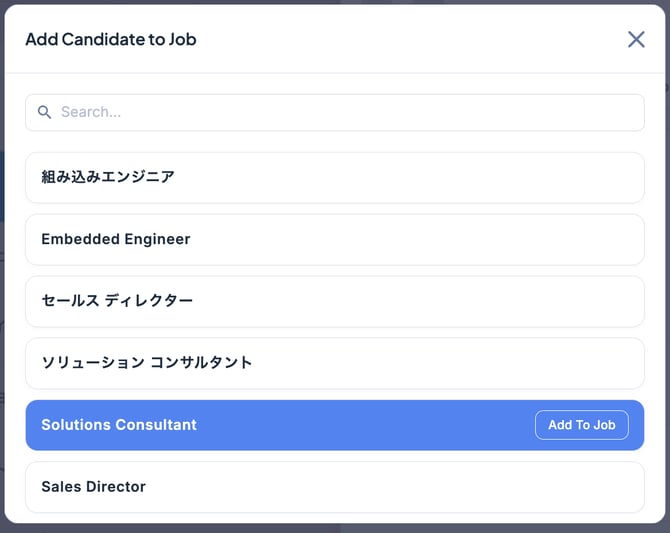Choose the Sales Director job
This screenshot has height=533, width=670.
[x=334, y=487]
